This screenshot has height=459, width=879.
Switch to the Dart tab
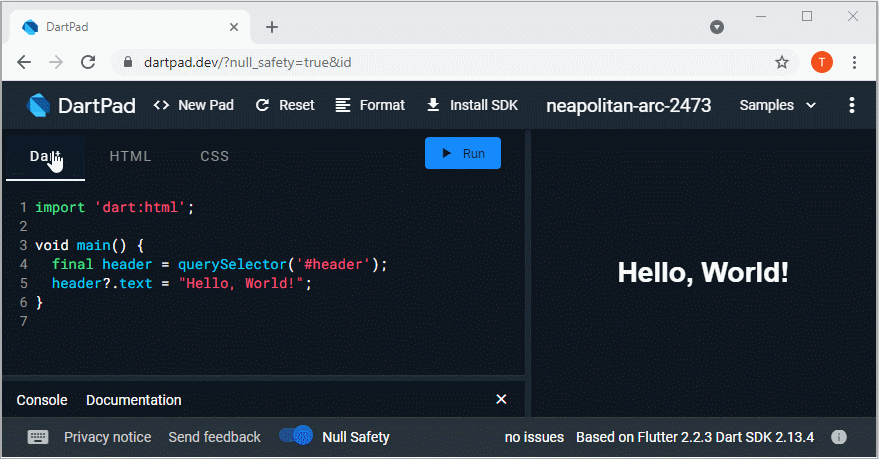click(45, 156)
